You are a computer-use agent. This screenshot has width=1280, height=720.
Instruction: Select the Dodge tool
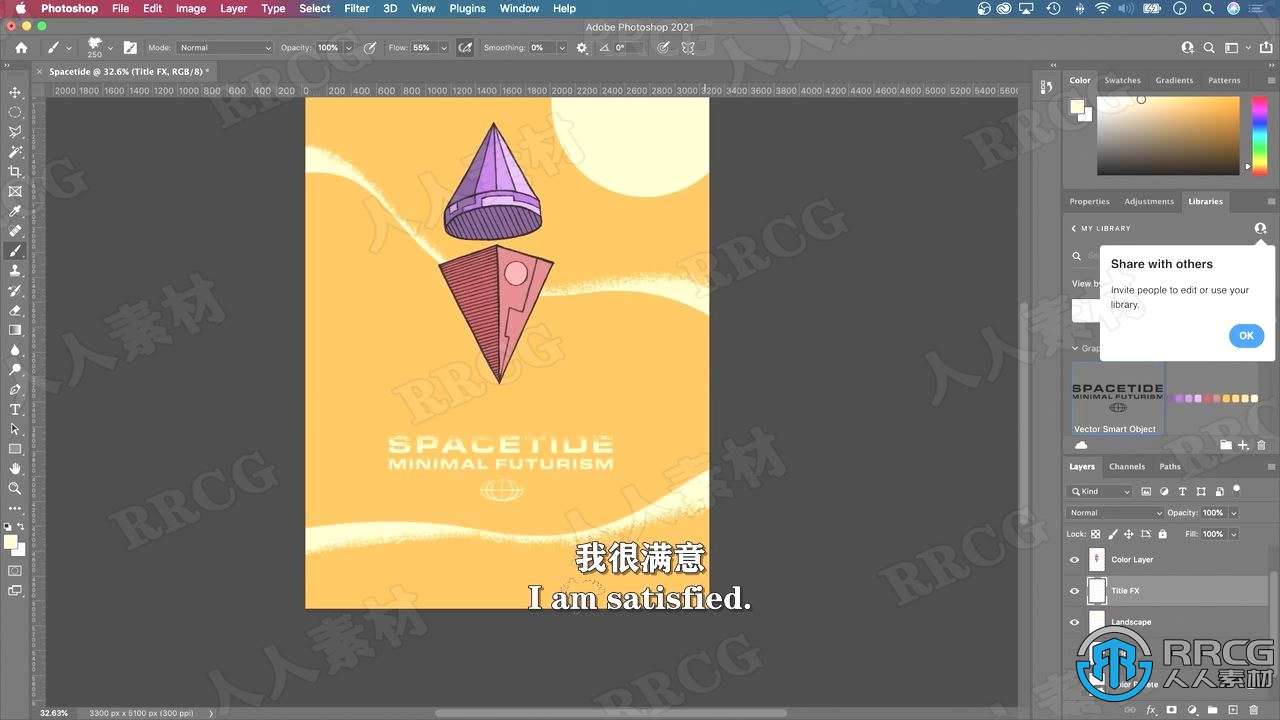coord(15,370)
